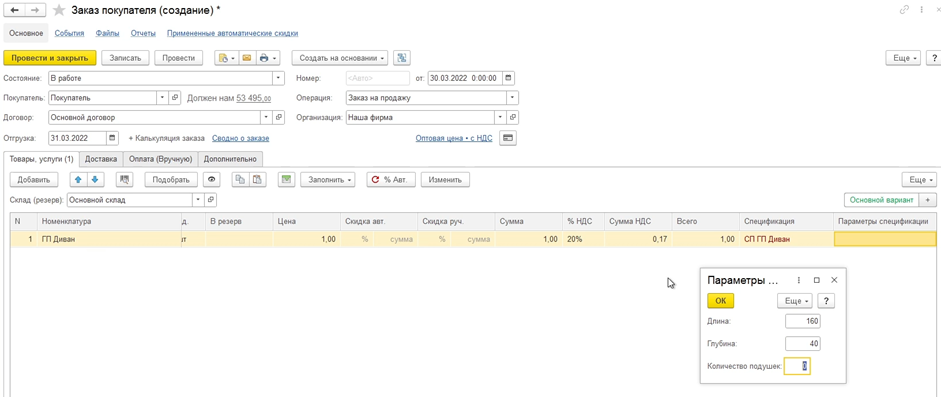This screenshot has height=397, width=941.
Task: Confirm parameters with yellow ОК button
Action: [720, 300]
